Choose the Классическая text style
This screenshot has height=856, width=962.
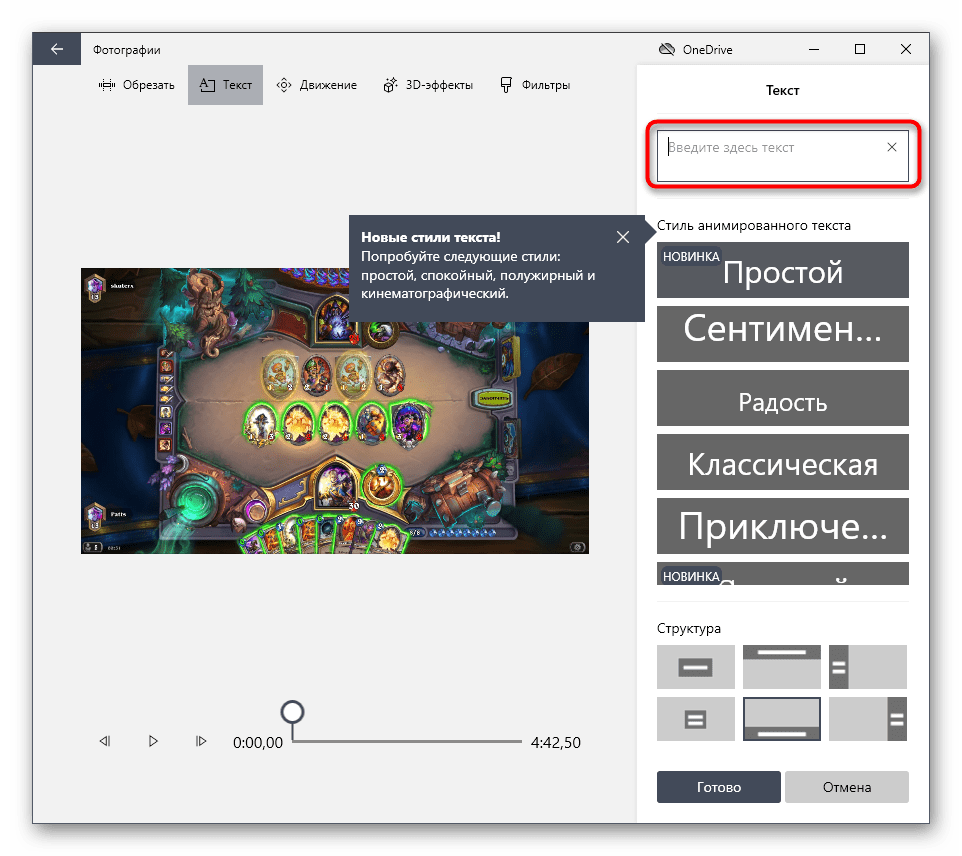[783, 464]
